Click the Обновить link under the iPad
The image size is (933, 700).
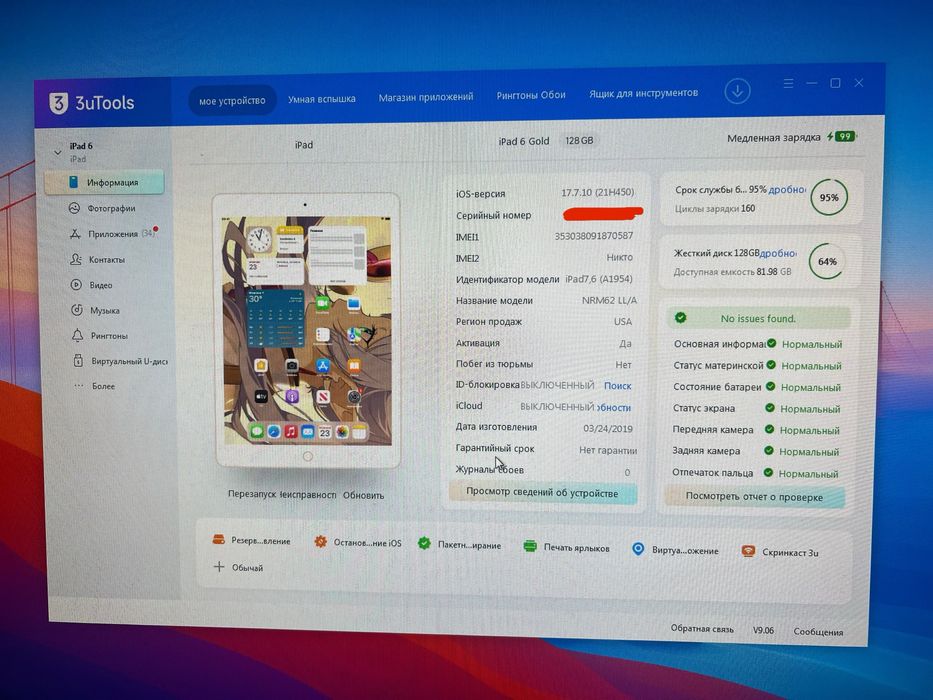point(364,495)
